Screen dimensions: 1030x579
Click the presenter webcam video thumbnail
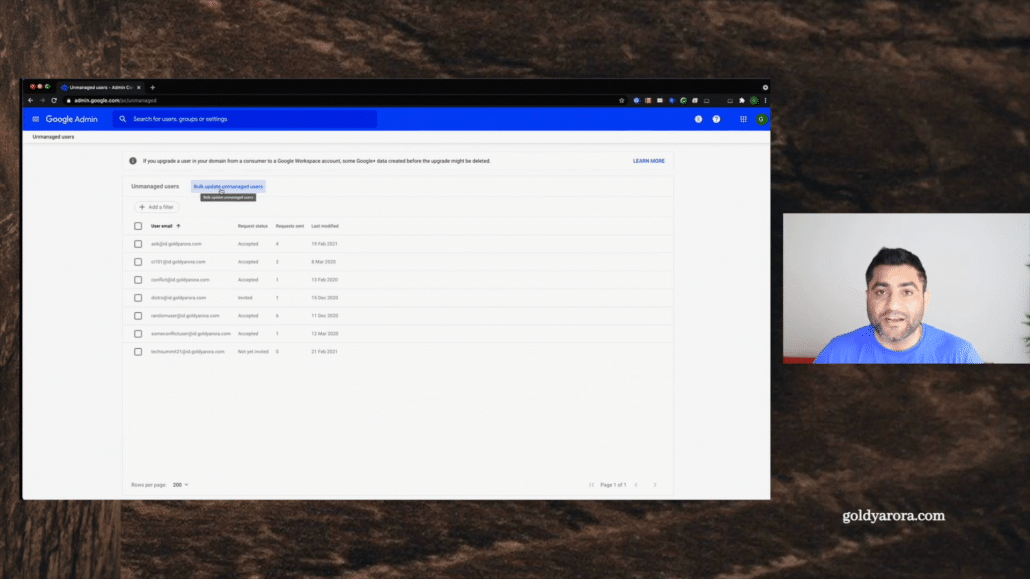point(907,288)
